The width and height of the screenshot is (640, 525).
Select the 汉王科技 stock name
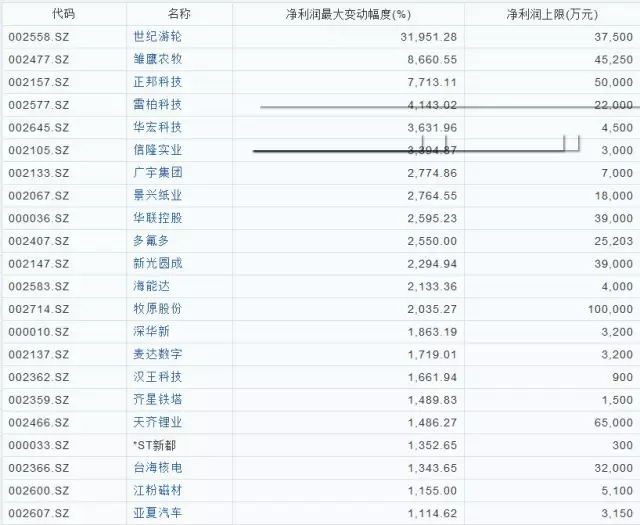[158, 376]
